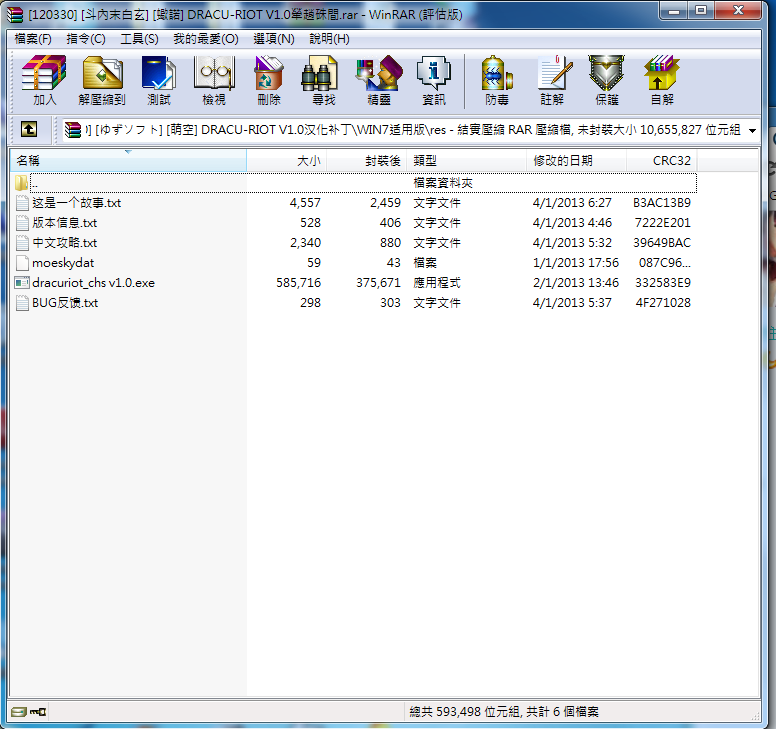
Task: Select the file 版本信息.txt
Action: tap(64, 223)
